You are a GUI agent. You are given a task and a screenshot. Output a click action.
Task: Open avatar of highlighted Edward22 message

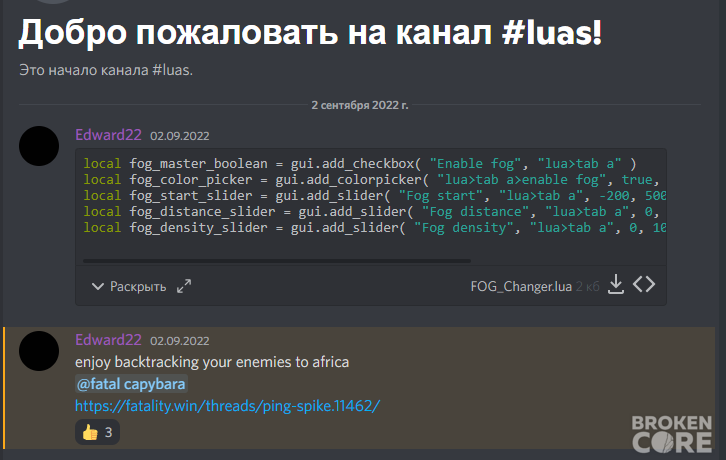point(39,351)
